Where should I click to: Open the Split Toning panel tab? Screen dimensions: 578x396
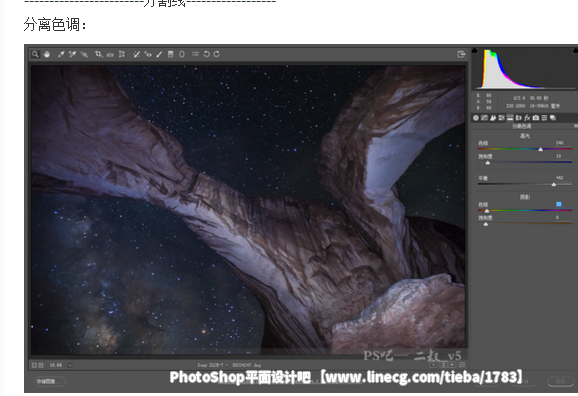(x=510, y=118)
